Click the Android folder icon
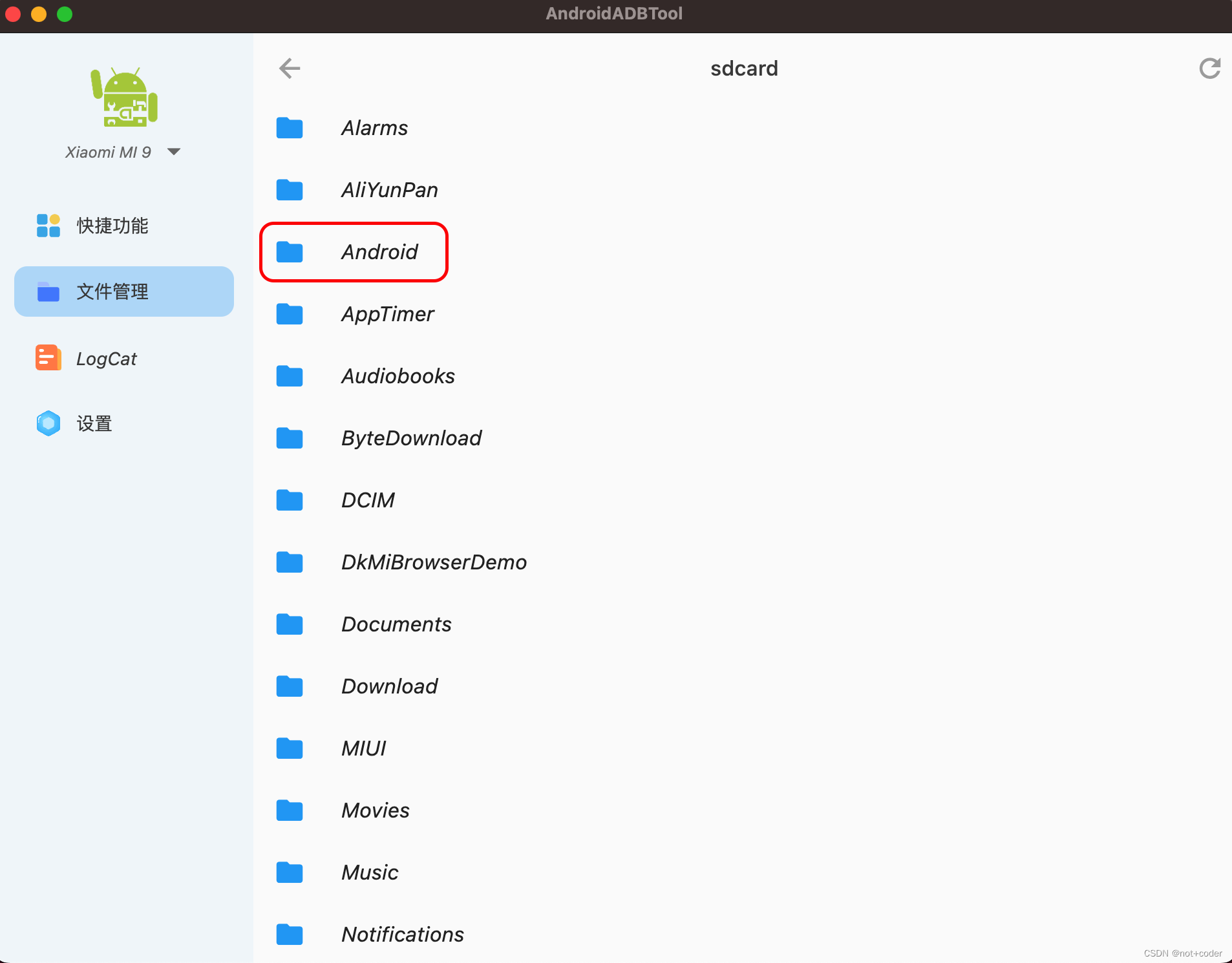This screenshot has height=963, width=1232. 290,252
